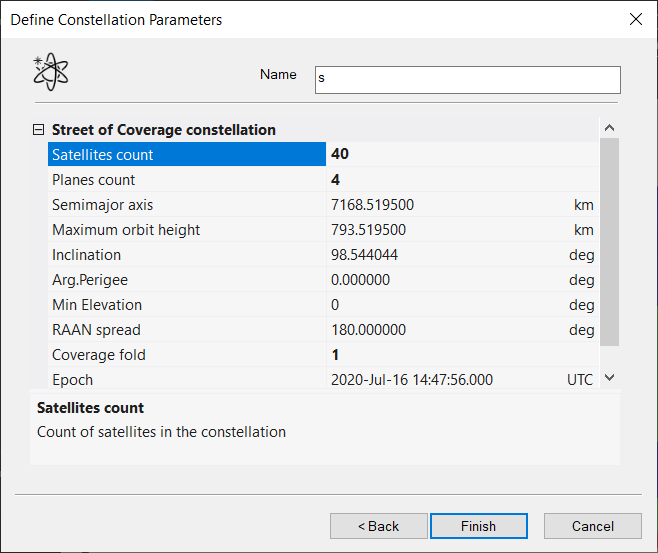
Task: Click the Name input field
Action: point(467,80)
